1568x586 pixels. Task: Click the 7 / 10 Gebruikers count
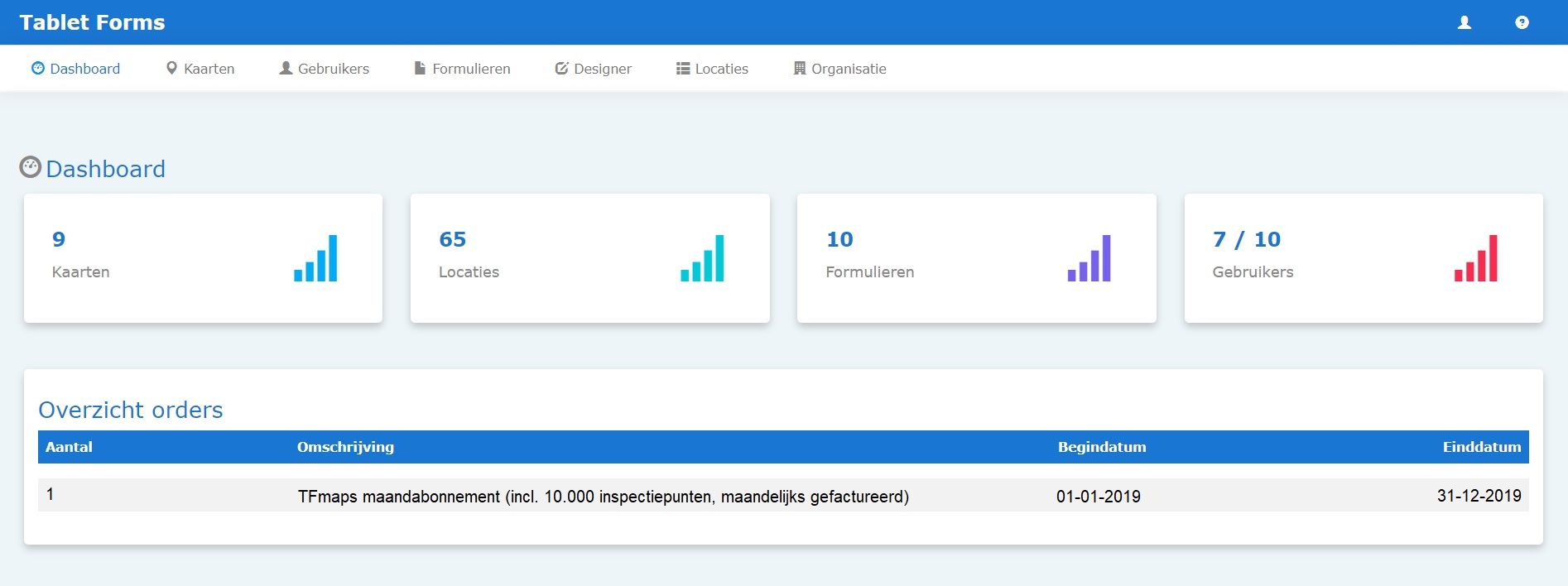(x=1247, y=239)
